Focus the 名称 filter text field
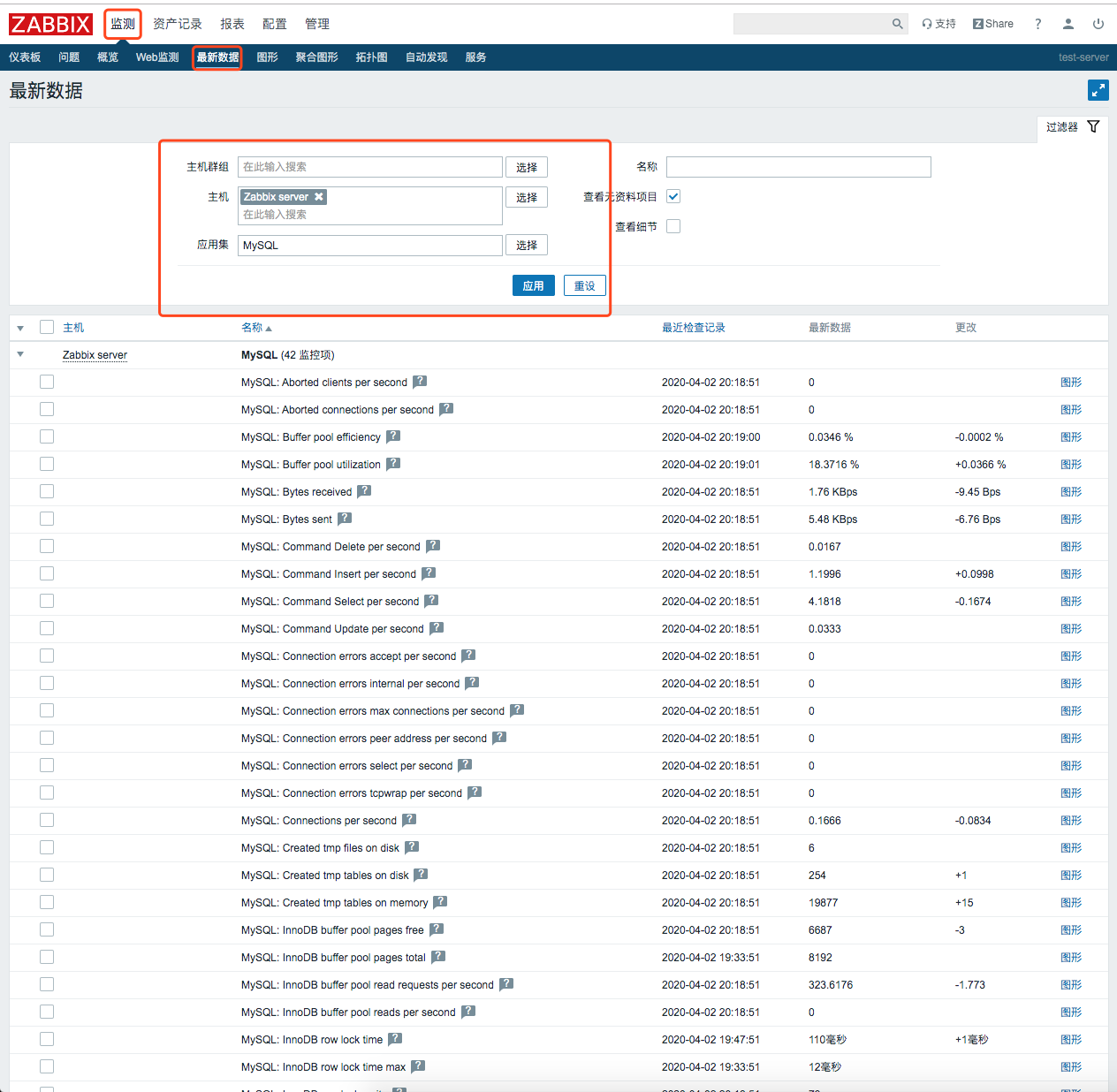Image resolution: width=1117 pixels, height=1092 pixels. [799, 167]
